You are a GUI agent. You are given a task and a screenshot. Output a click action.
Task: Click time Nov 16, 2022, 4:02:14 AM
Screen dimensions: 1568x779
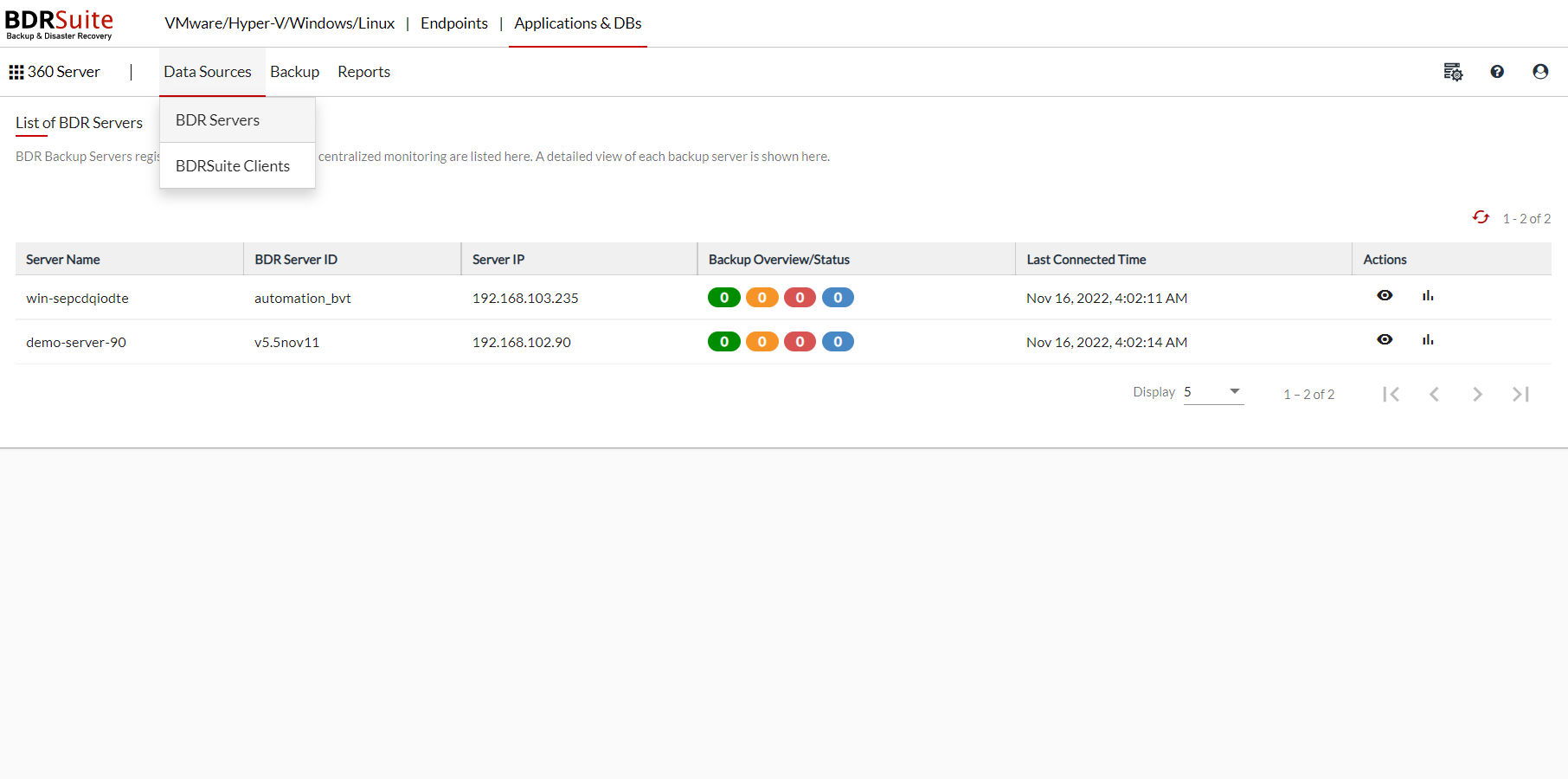[x=1107, y=343]
